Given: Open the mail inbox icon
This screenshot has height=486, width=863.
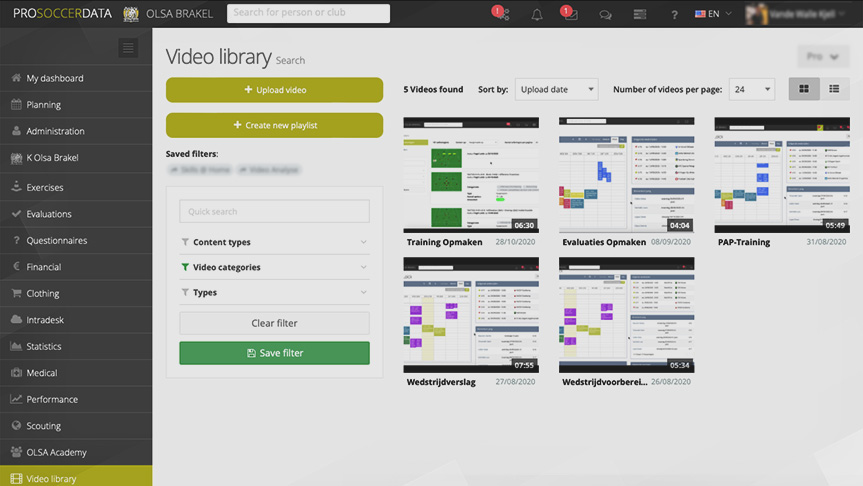Looking at the screenshot, I should (x=570, y=15).
